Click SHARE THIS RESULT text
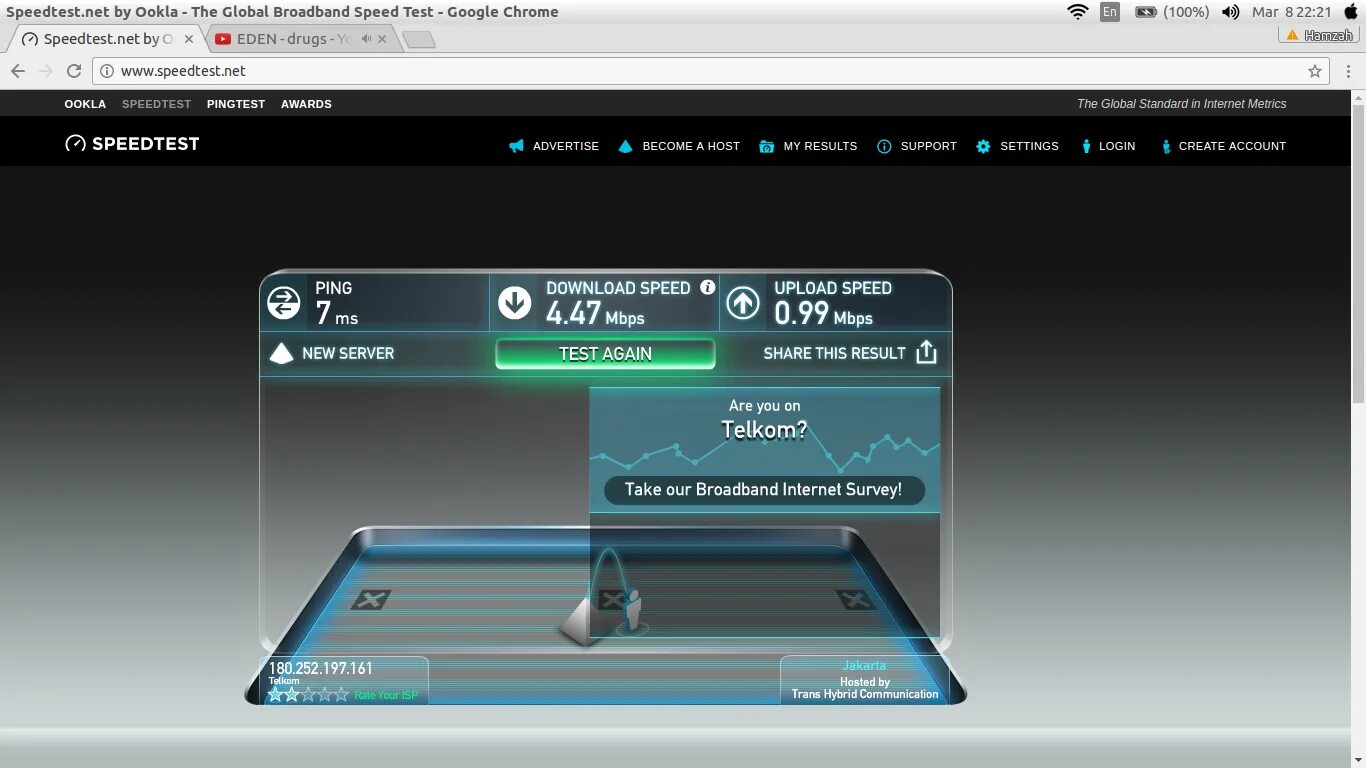This screenshot has width=1366, height=768. point(834,353)
